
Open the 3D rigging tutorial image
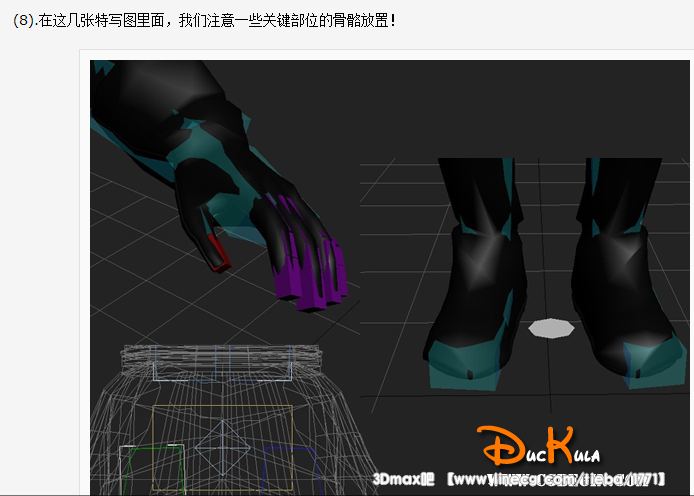[389, 278]
